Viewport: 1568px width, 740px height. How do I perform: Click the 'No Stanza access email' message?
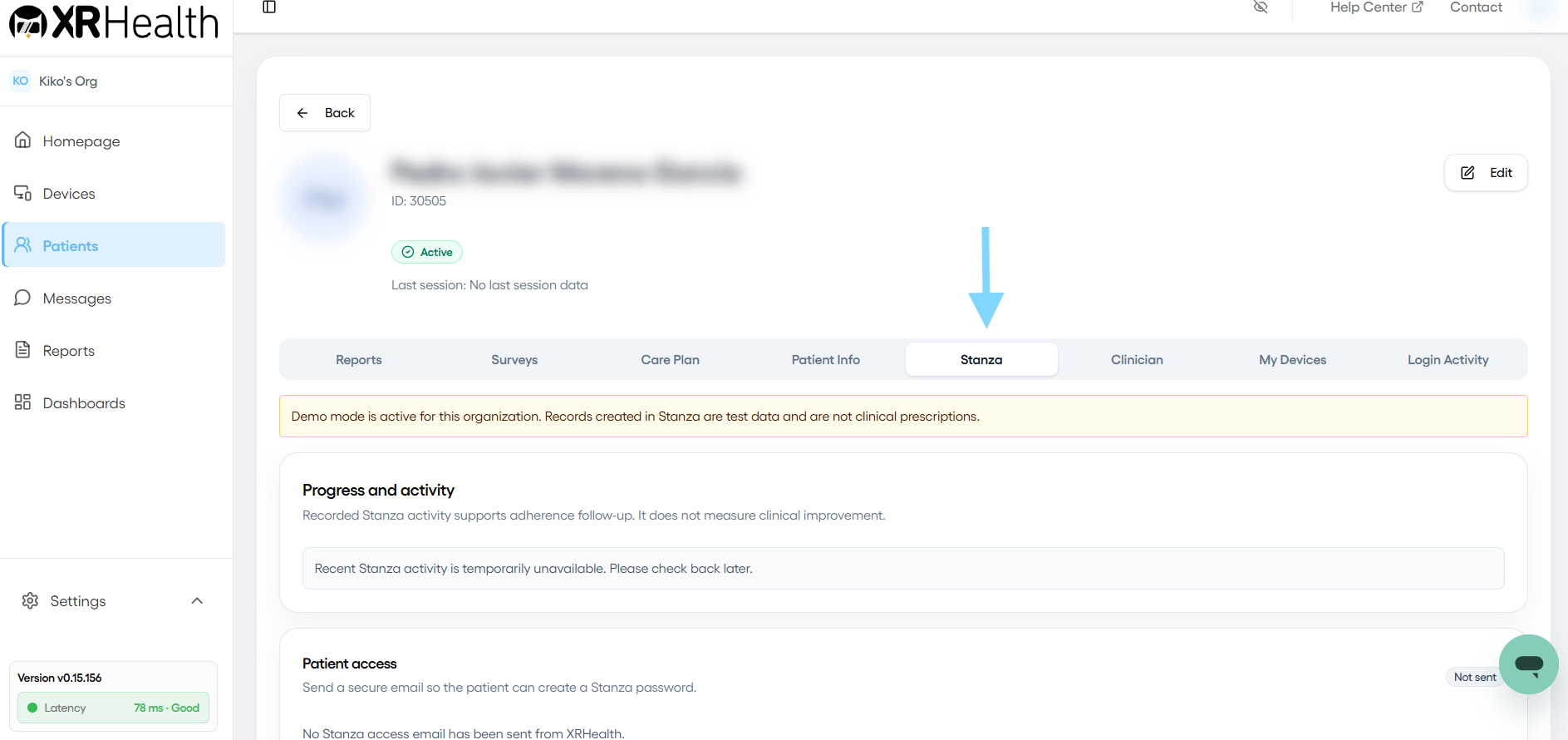pyautogui.click(x=464, y=733)
